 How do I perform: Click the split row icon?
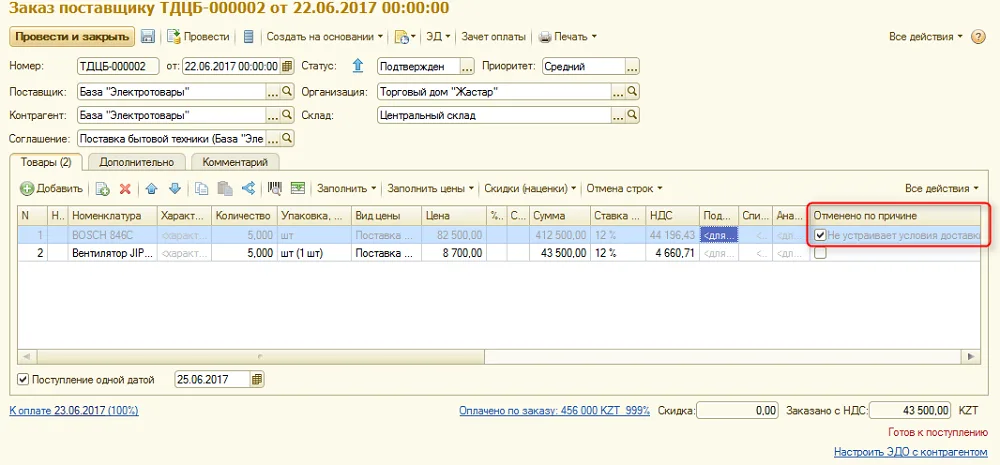click(x=248, y=188)
